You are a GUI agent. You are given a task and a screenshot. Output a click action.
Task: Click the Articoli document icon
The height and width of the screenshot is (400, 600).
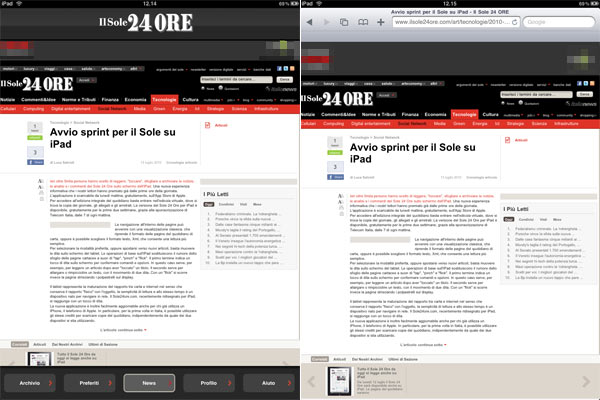(208, 126)
